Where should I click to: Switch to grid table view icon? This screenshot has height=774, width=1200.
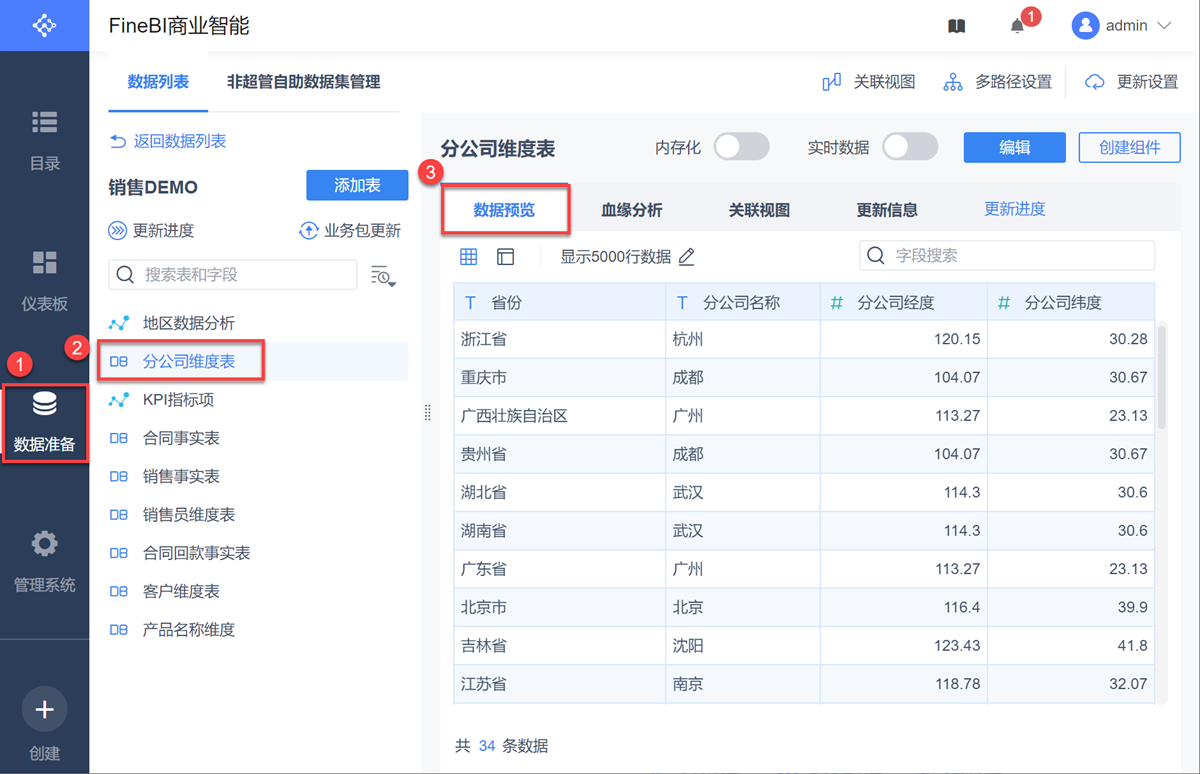tap(468, 257)
